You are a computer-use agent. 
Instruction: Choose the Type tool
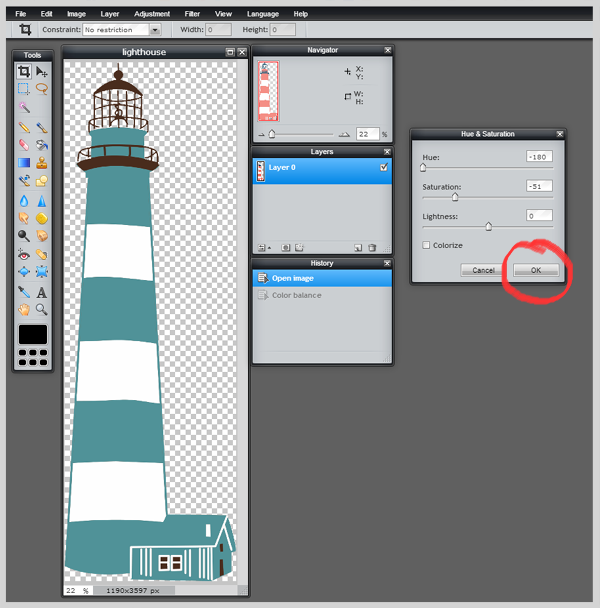pos(41,292)
